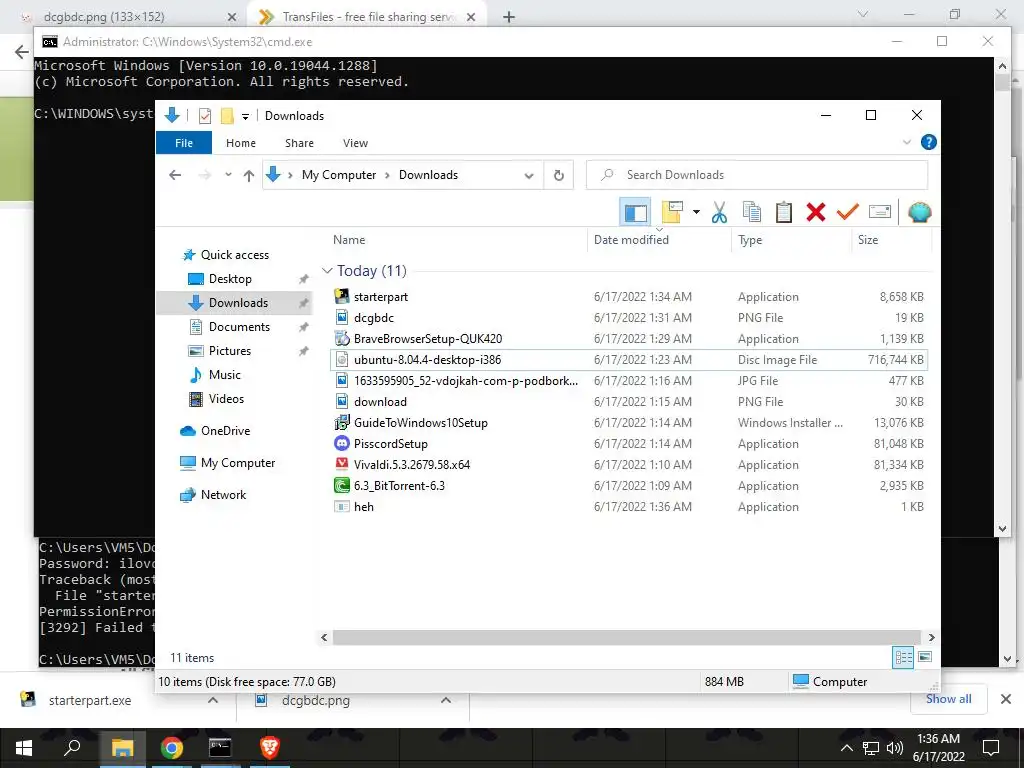Select the BraveBrowserSetup-QUK420 file
This screenshot has height=768, width=1024.
click(x=628, y=339)
